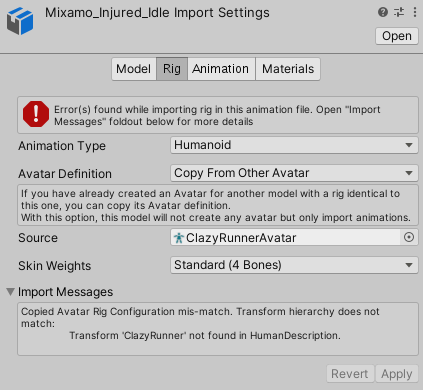Switch to the Materials tab
The image size is (423, 390).
coord(288,69)
